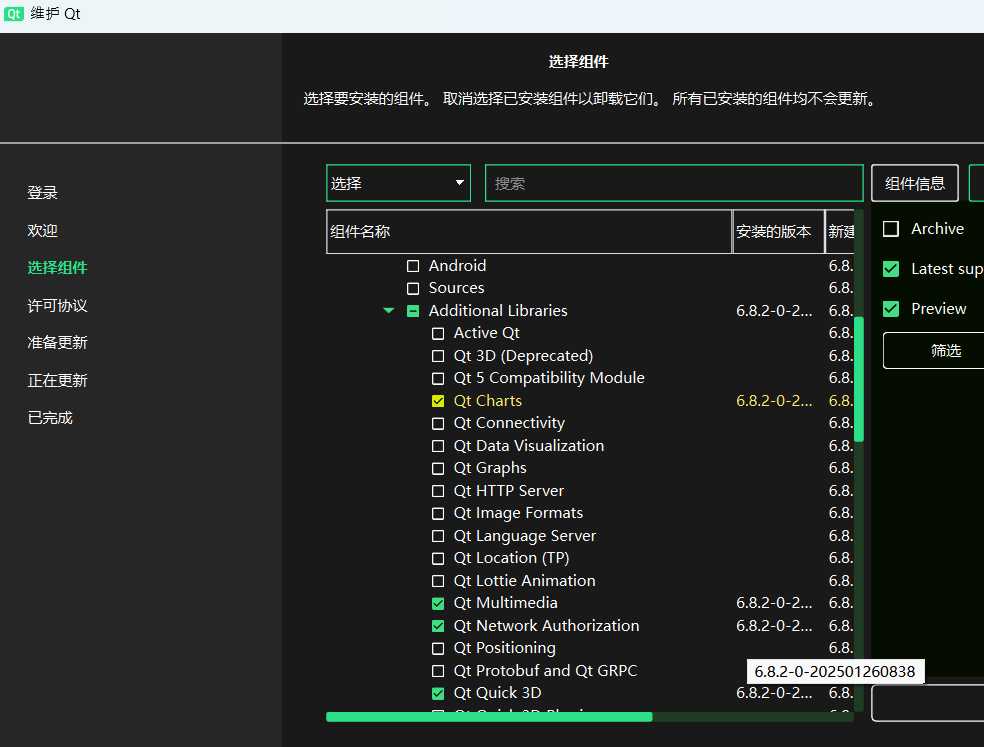
Task: Check the Sources checkbox
Action: (413, 288)
